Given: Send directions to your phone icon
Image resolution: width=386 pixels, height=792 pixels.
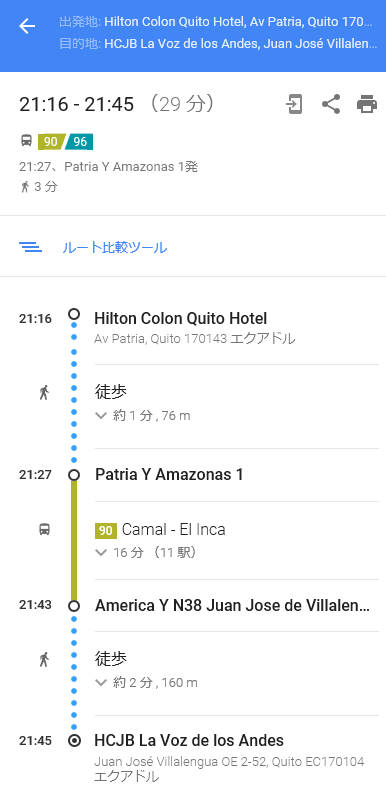Looking at the screenshot, I should (x=294, y=105).
